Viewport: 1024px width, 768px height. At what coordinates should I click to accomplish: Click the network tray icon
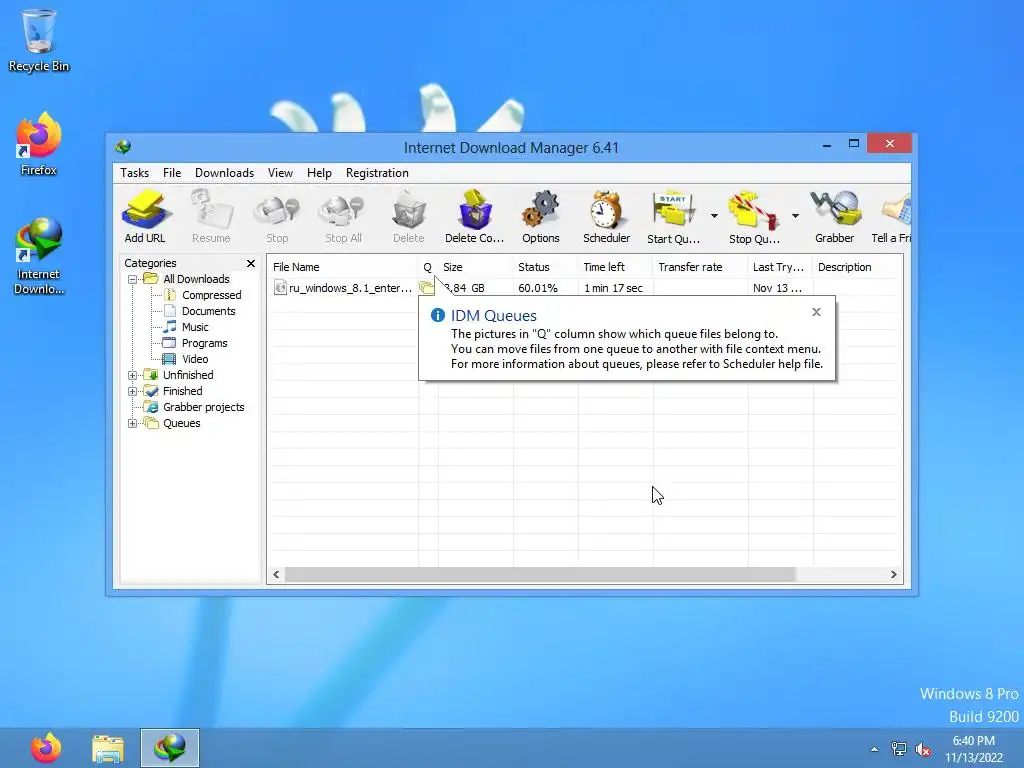[899, 750]
